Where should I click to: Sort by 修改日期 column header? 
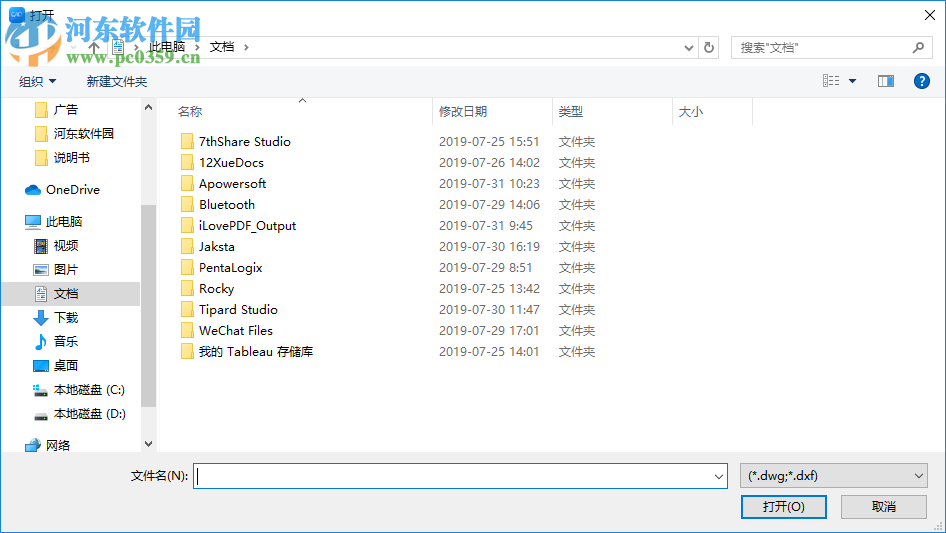coord(463,112)
